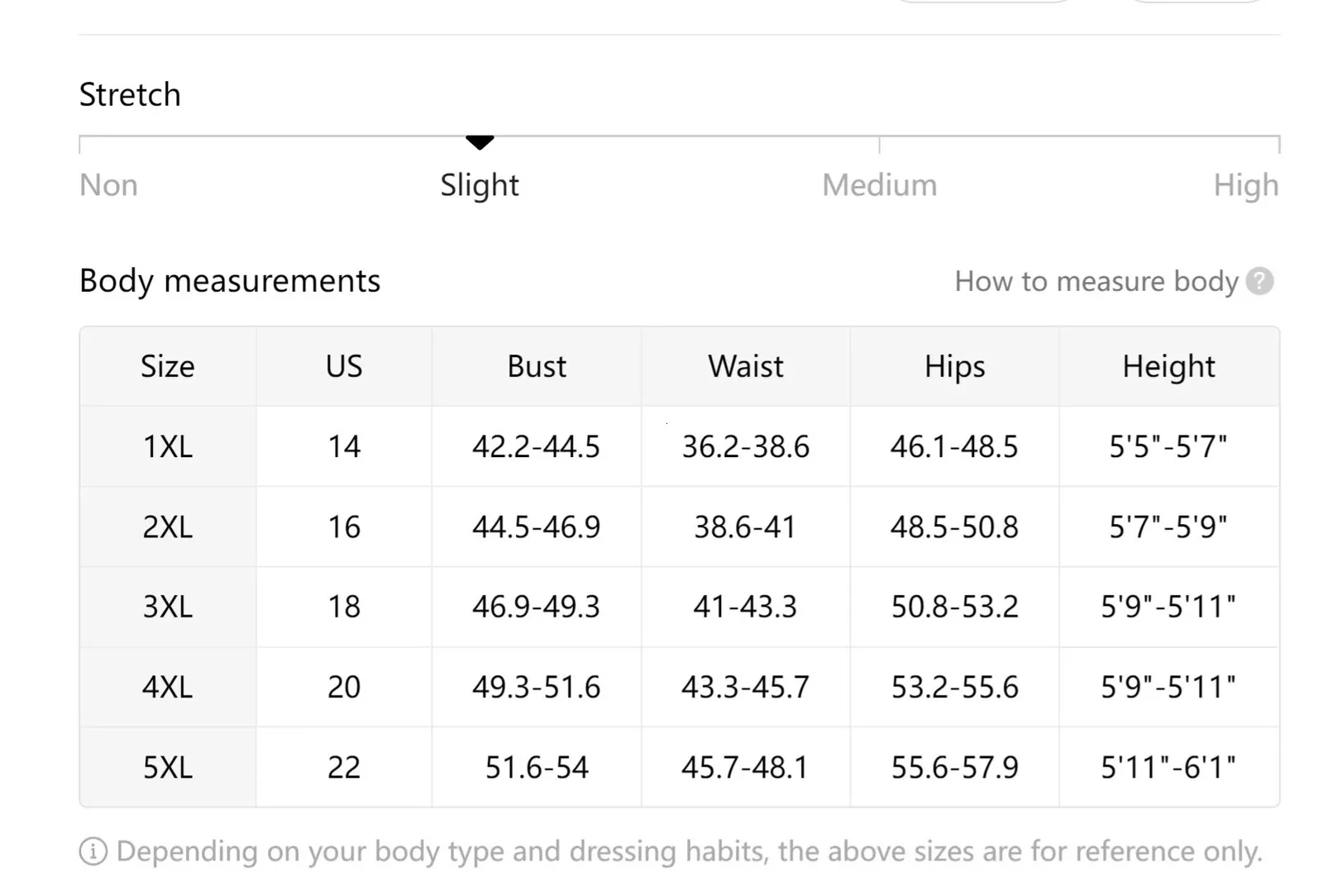Click the Bust column header
1323x896 pixels.
click(537, 366)
